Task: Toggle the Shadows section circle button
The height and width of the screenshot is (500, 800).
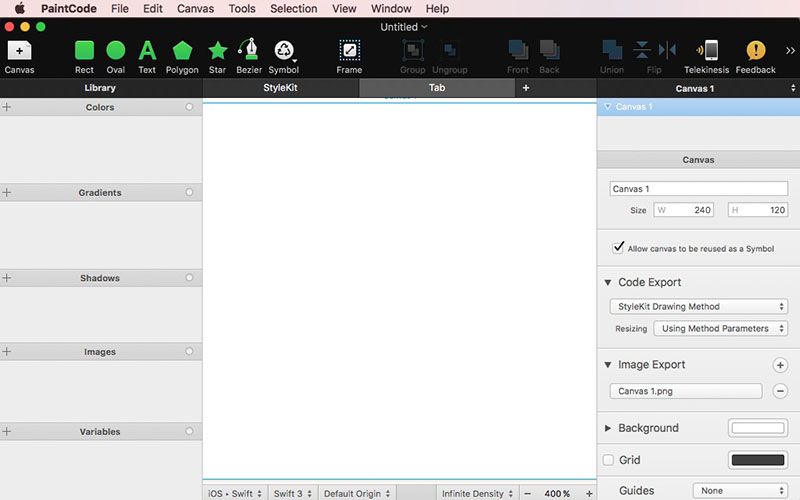Action: click(x=189, y=278)
